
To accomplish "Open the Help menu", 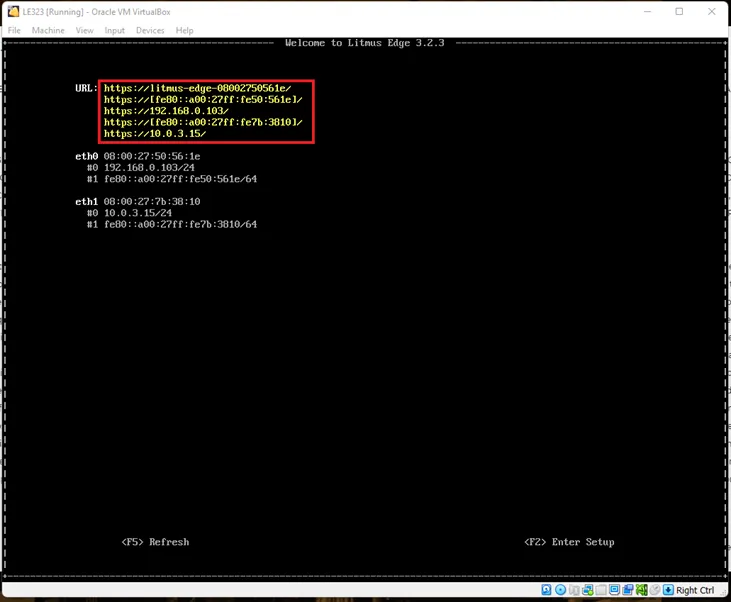I will (184, 30).
